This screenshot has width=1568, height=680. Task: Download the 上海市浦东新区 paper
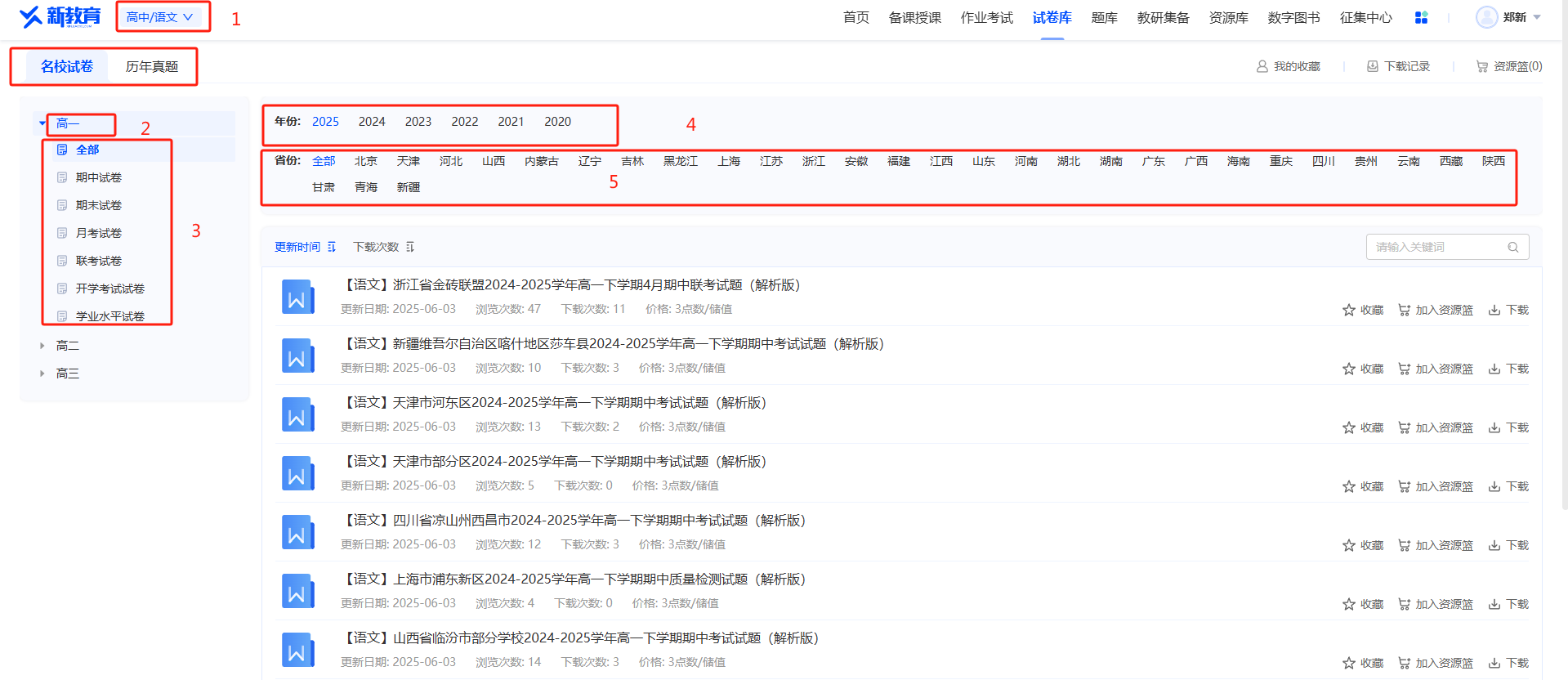[1508, 604]
